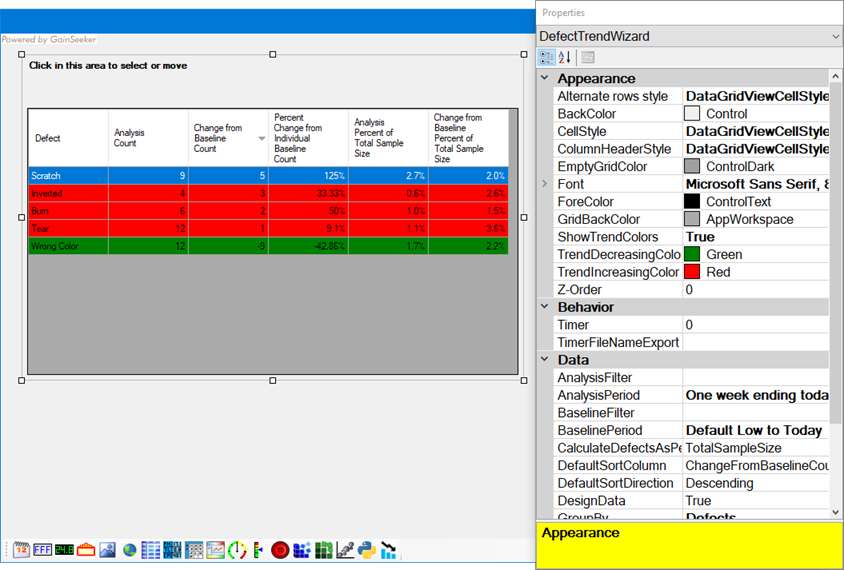Screen dimensions: 844x570
Task: Click the TrendIncreasingColor red swatch
Action: click(x=692, y=272)
